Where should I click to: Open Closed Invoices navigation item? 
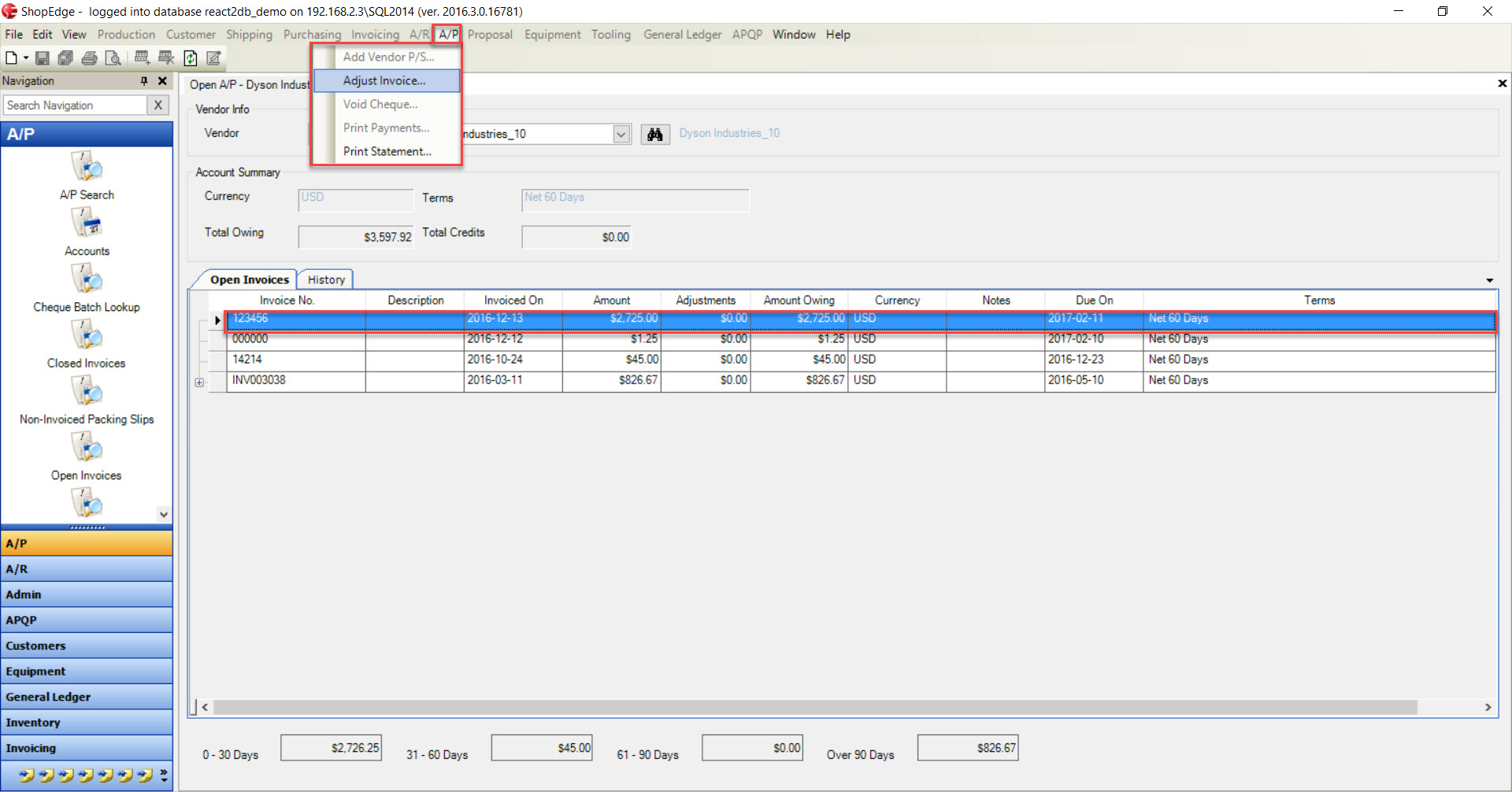coord(87,344)
